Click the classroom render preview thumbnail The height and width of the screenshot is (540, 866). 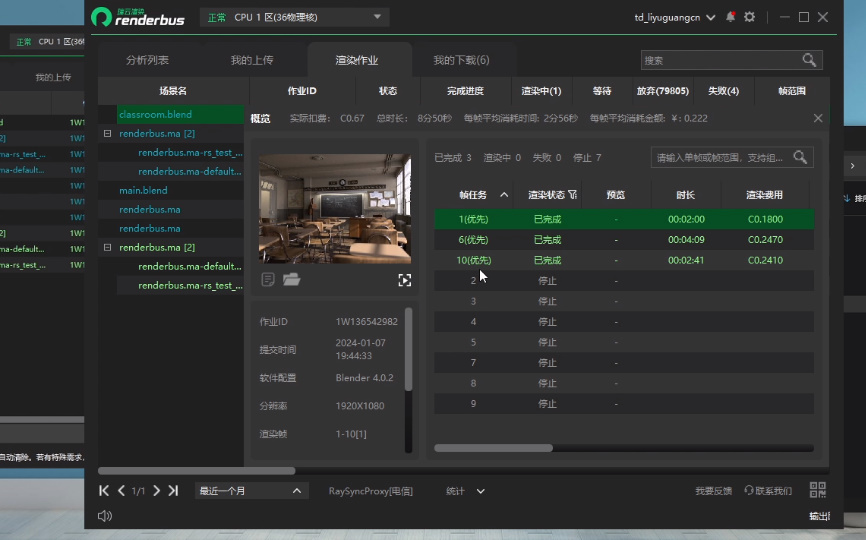click(335, 208)
